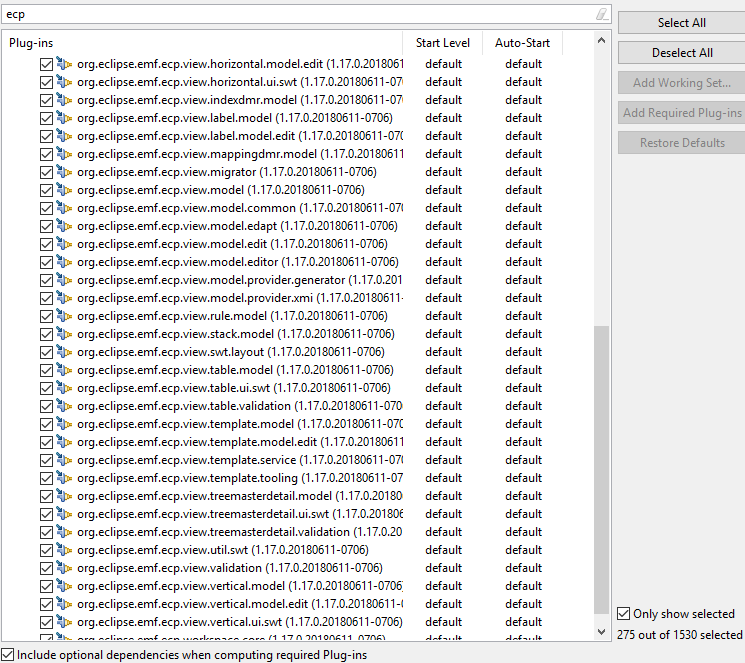Uncheck org.eclipse.emf.ecp.view.validation plug-in

coord(47,568)
